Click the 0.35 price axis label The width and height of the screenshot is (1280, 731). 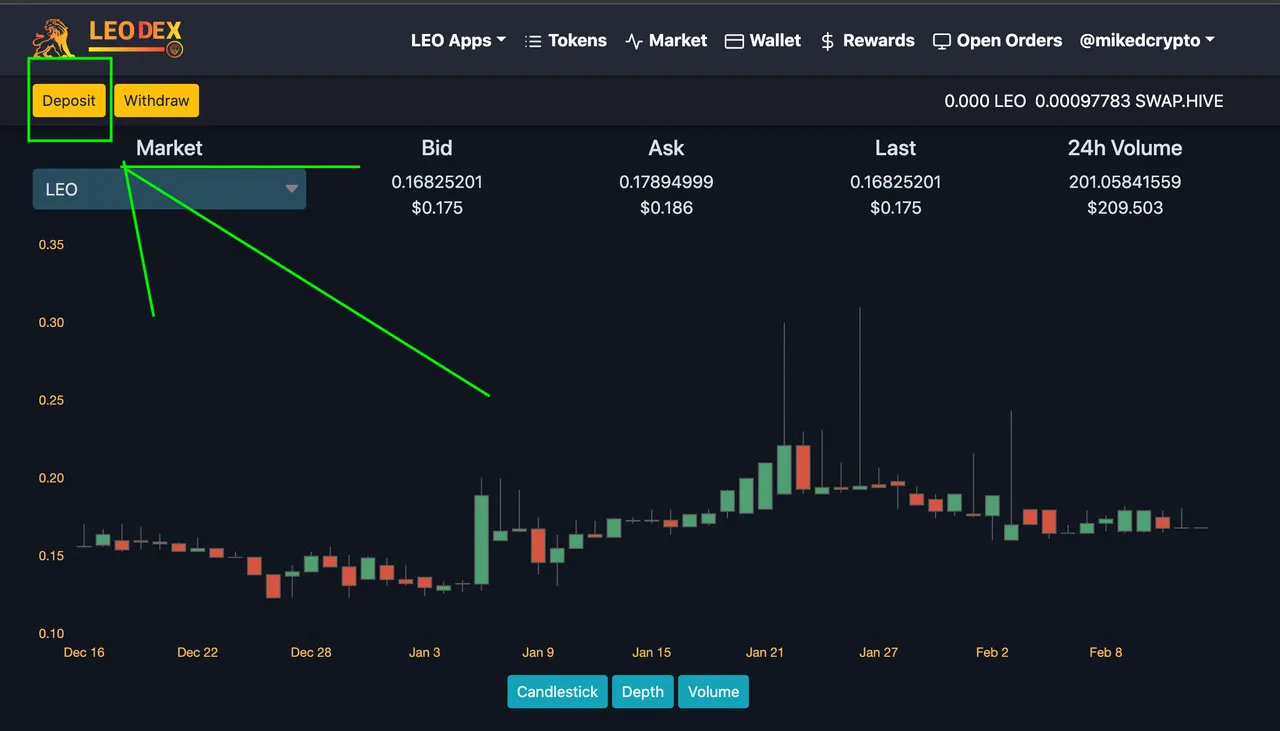(51, 244)
